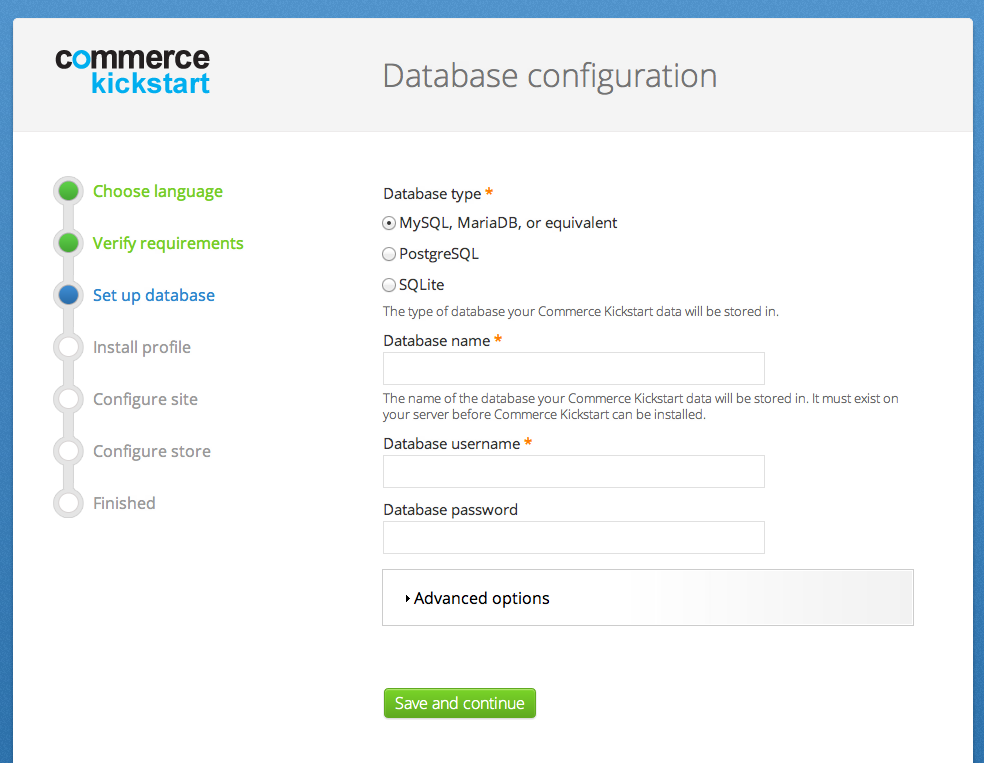
Task: Click the blue Set up database step circle
Action: pos(68,295)
